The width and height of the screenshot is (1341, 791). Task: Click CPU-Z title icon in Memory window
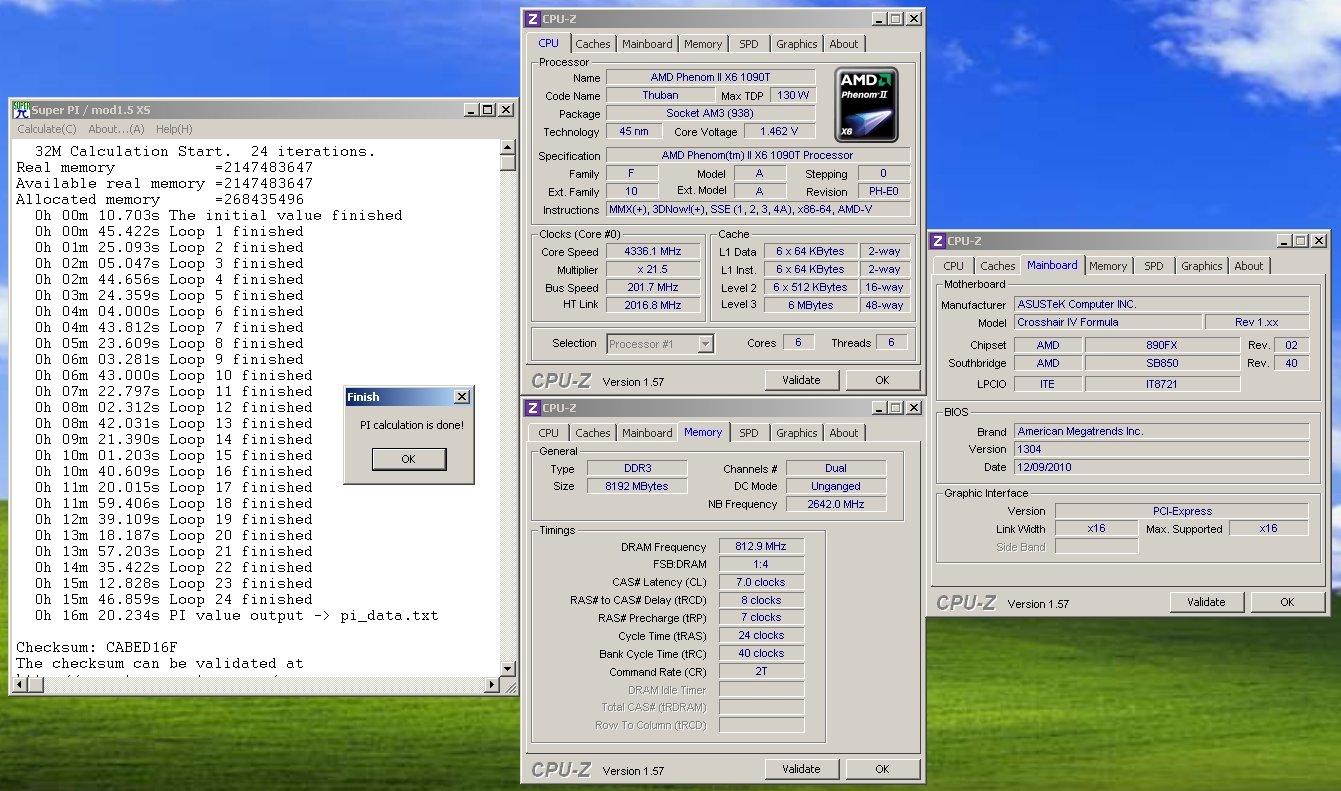(533, 408)
